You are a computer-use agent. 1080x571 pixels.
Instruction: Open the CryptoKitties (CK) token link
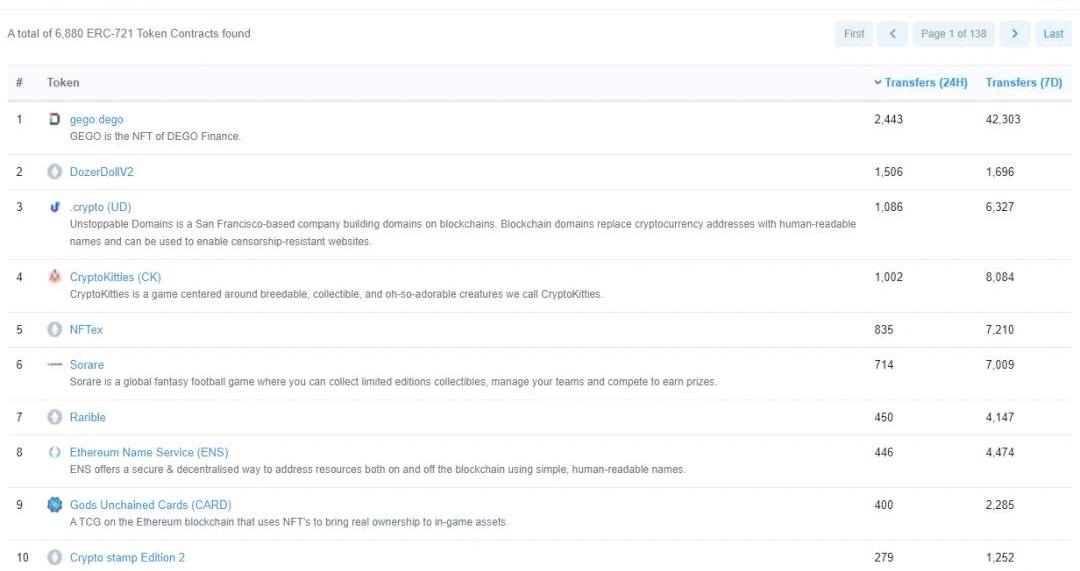115,277
